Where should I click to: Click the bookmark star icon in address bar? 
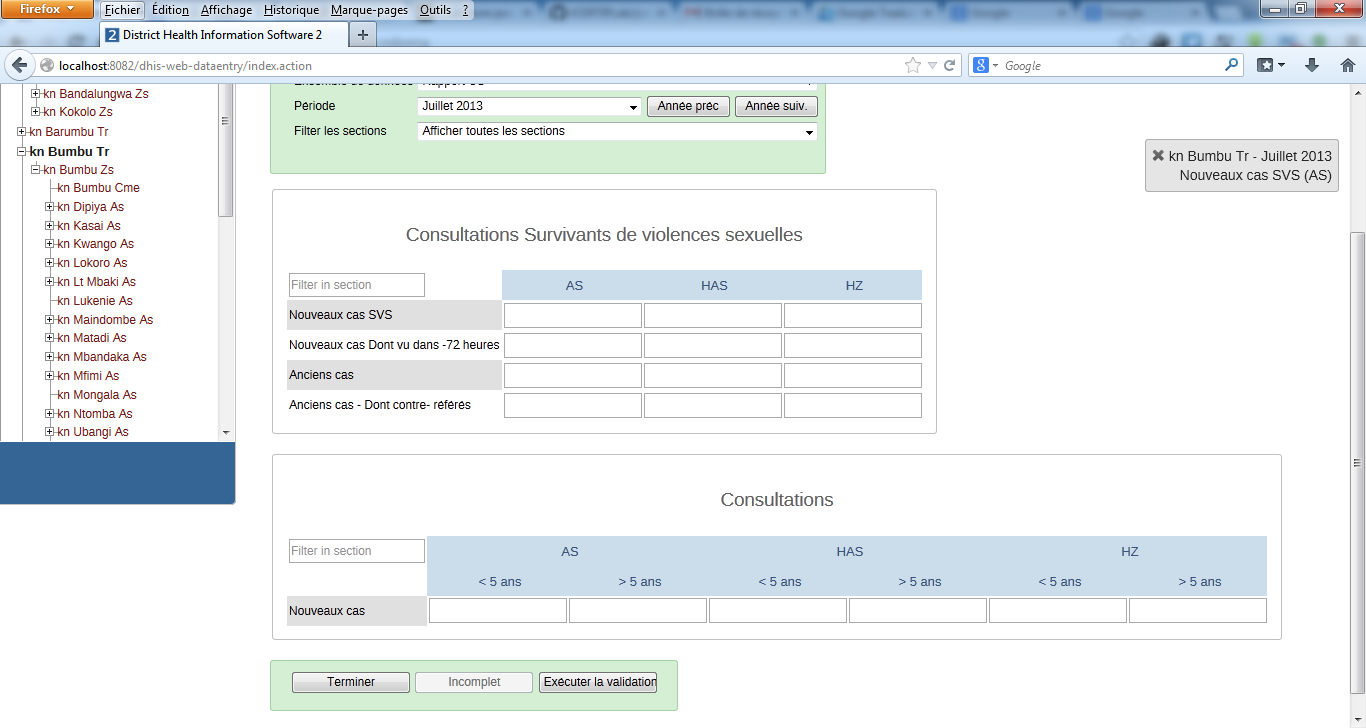912,65
